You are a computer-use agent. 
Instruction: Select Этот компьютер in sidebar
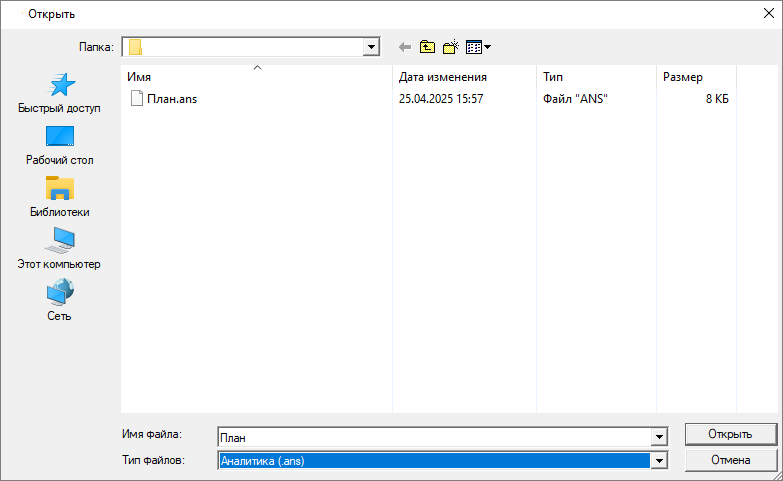coord(59,249)
